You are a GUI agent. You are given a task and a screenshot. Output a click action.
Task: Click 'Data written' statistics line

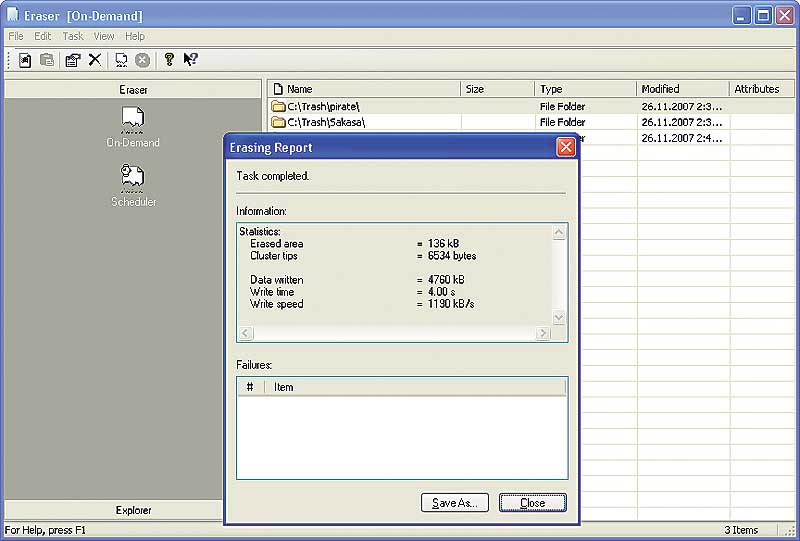click(x=357, y=280)
